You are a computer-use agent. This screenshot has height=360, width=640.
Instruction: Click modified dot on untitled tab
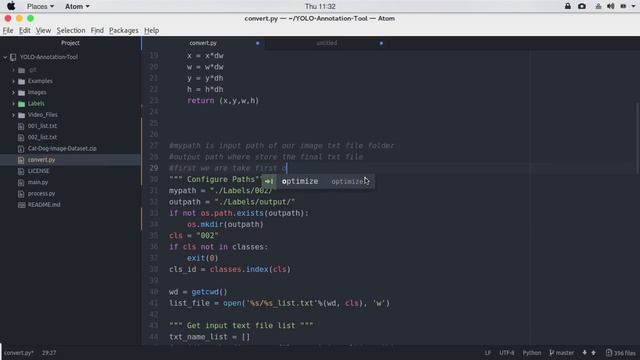[381, 43]
